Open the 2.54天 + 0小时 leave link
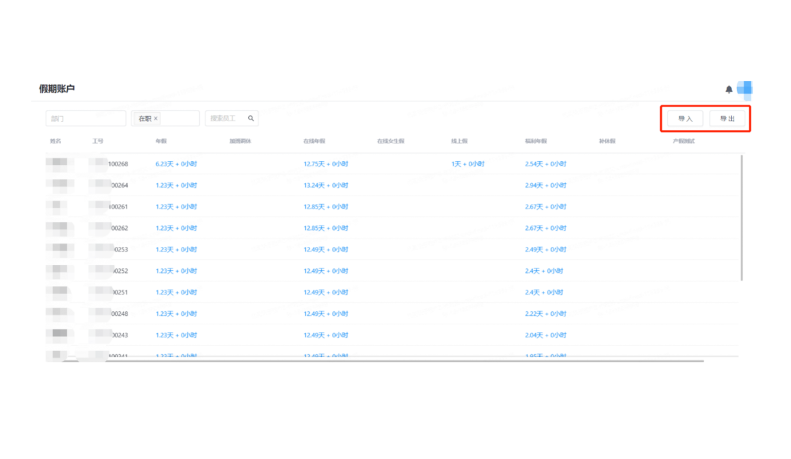 pos(545,164)
